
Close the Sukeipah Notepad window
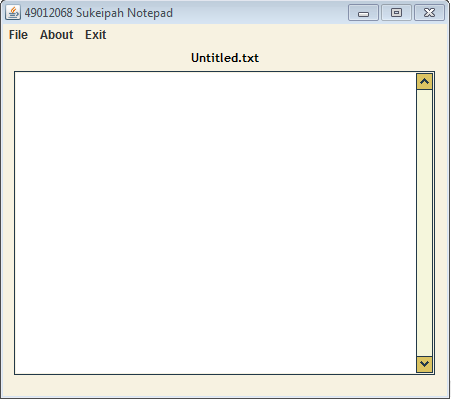pyautogui.click(x=429, y=13)
